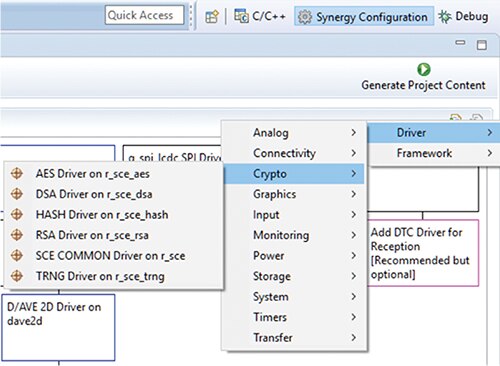500x366 pixels.
Task: Choose HASH Driver on r_sce_hash
Action: [x=113, y=215]
